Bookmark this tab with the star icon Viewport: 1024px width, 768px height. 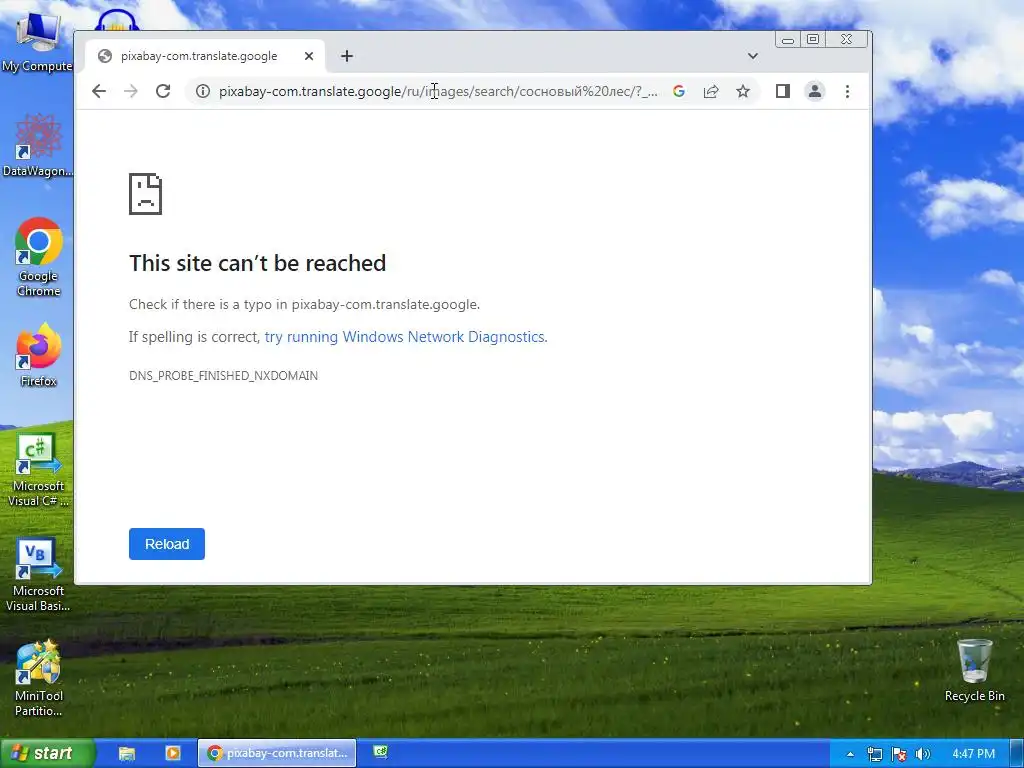click(743, 91)
